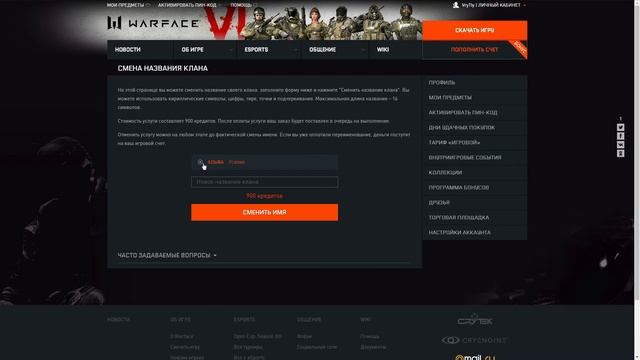
Task: Open the Cryengine logo link in the footer
Action: point(474,340)
